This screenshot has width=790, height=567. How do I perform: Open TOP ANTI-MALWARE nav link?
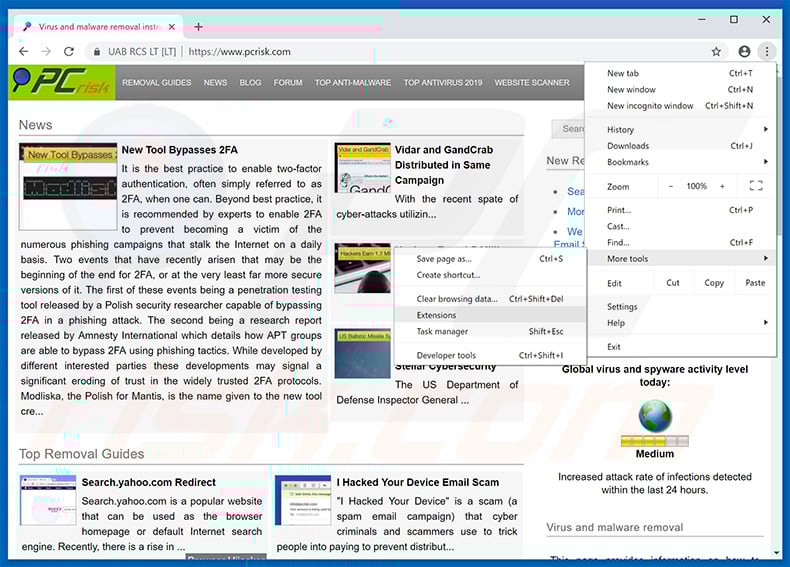click(x=353, y=82)
